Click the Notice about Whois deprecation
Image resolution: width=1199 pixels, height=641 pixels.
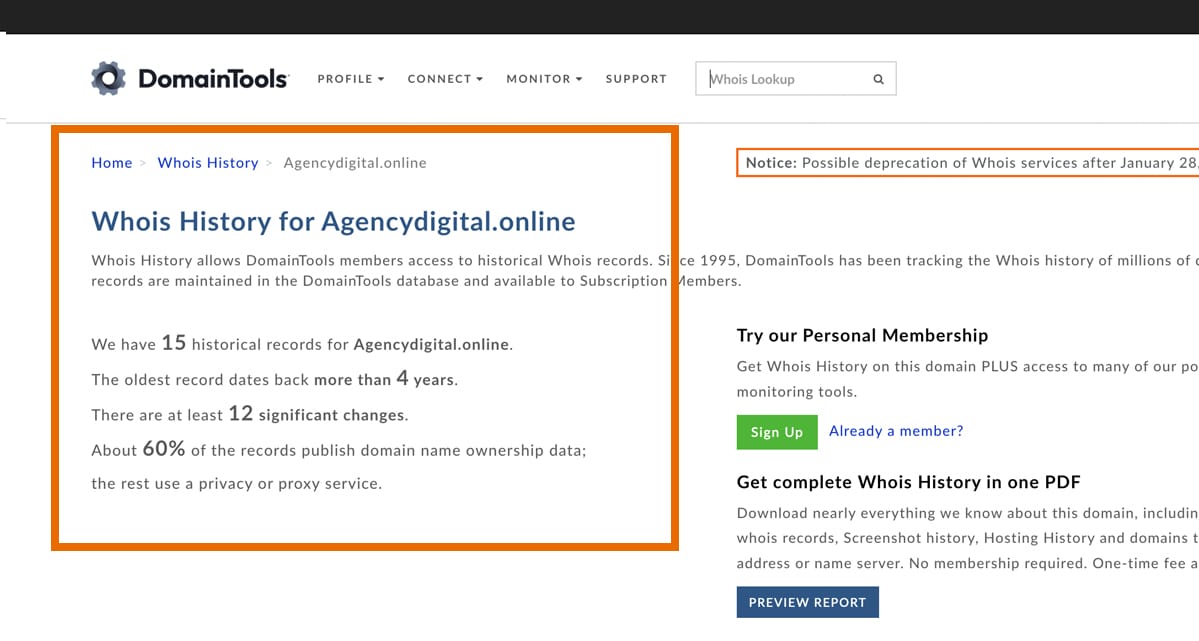click(x=967, y=163)
